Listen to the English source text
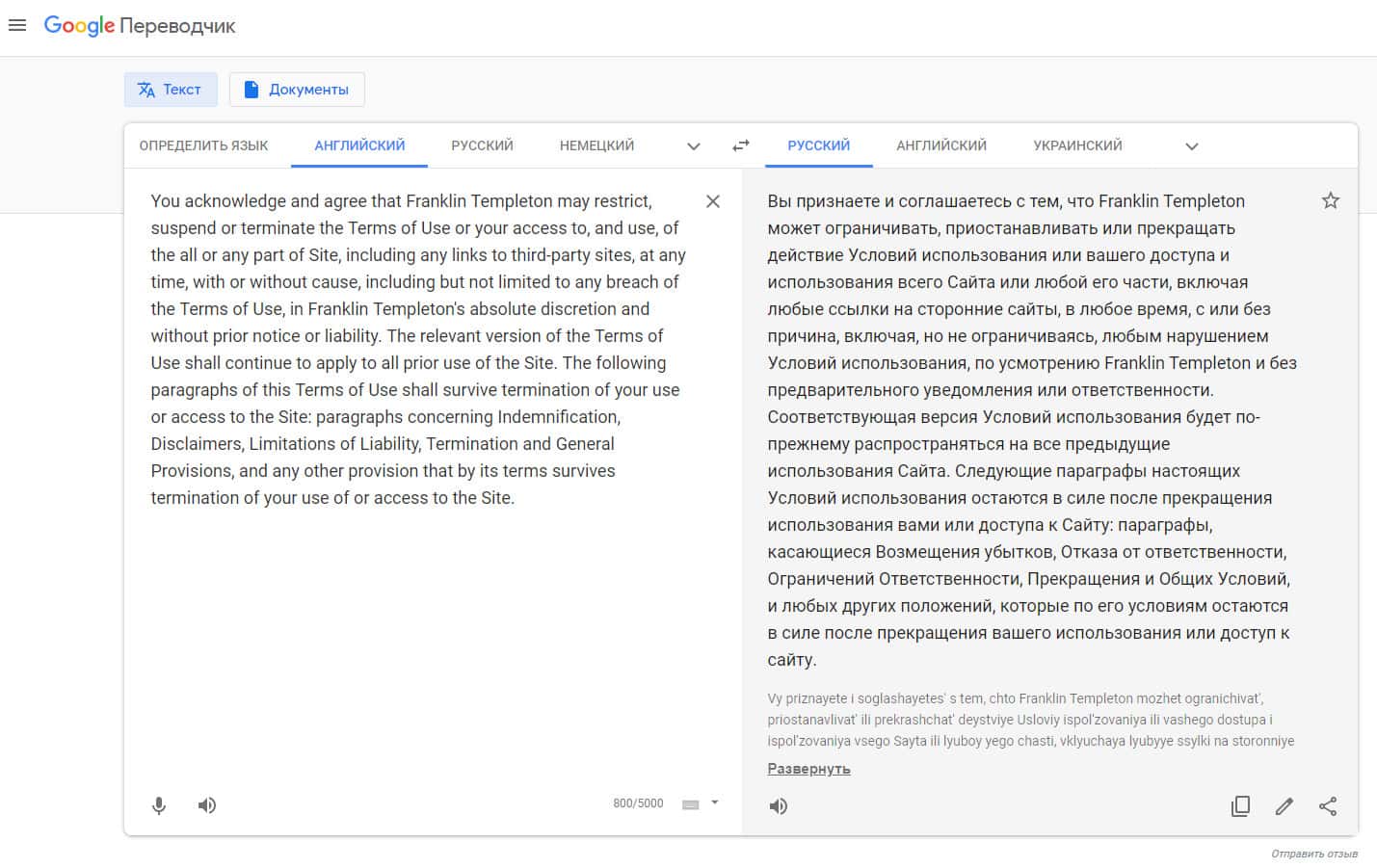 207,805
